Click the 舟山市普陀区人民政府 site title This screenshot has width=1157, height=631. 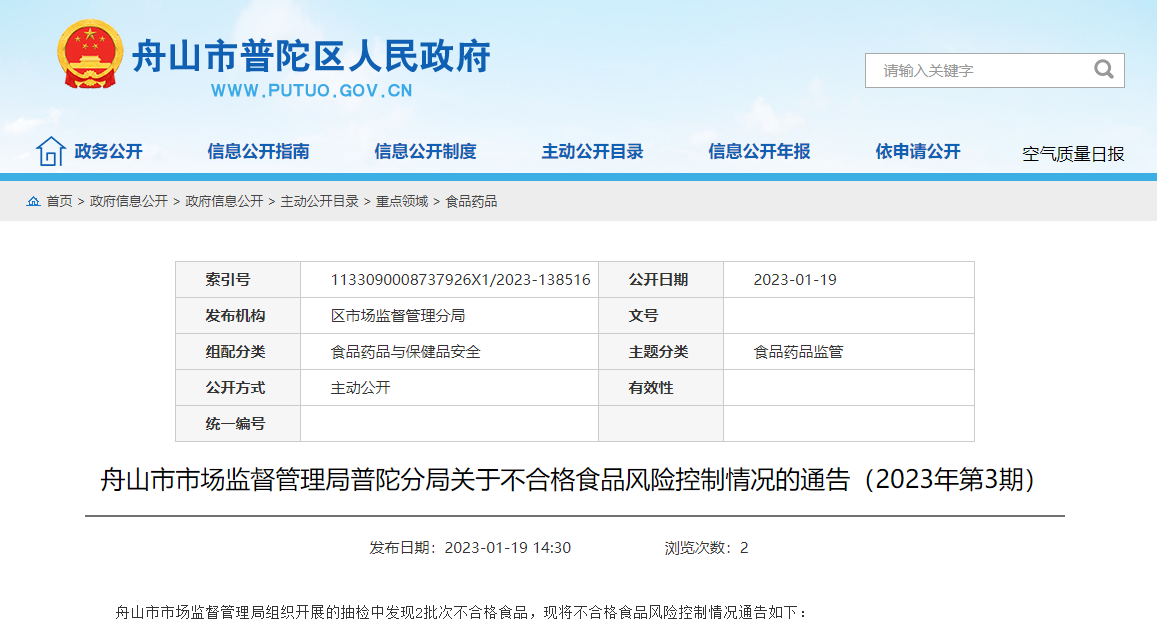tap(311, 56)
